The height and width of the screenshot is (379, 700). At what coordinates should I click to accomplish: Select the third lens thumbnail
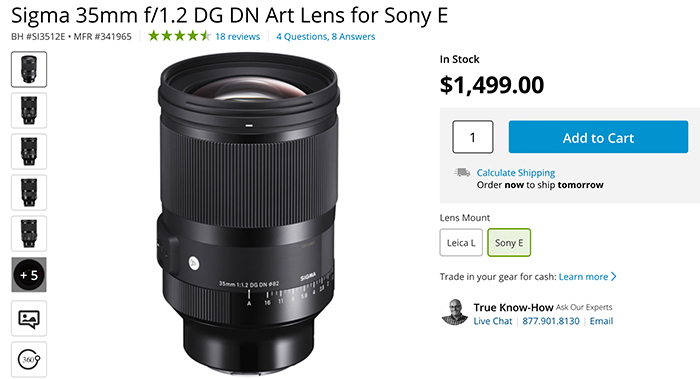(x=29, y=151)
